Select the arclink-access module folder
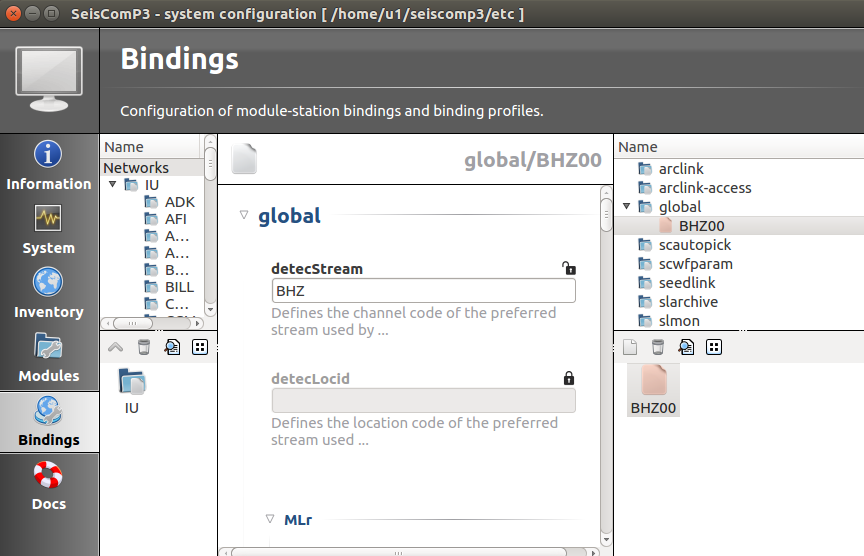This screenshot has height=556, width=864. pyautogui.click(x=705, y=188)
